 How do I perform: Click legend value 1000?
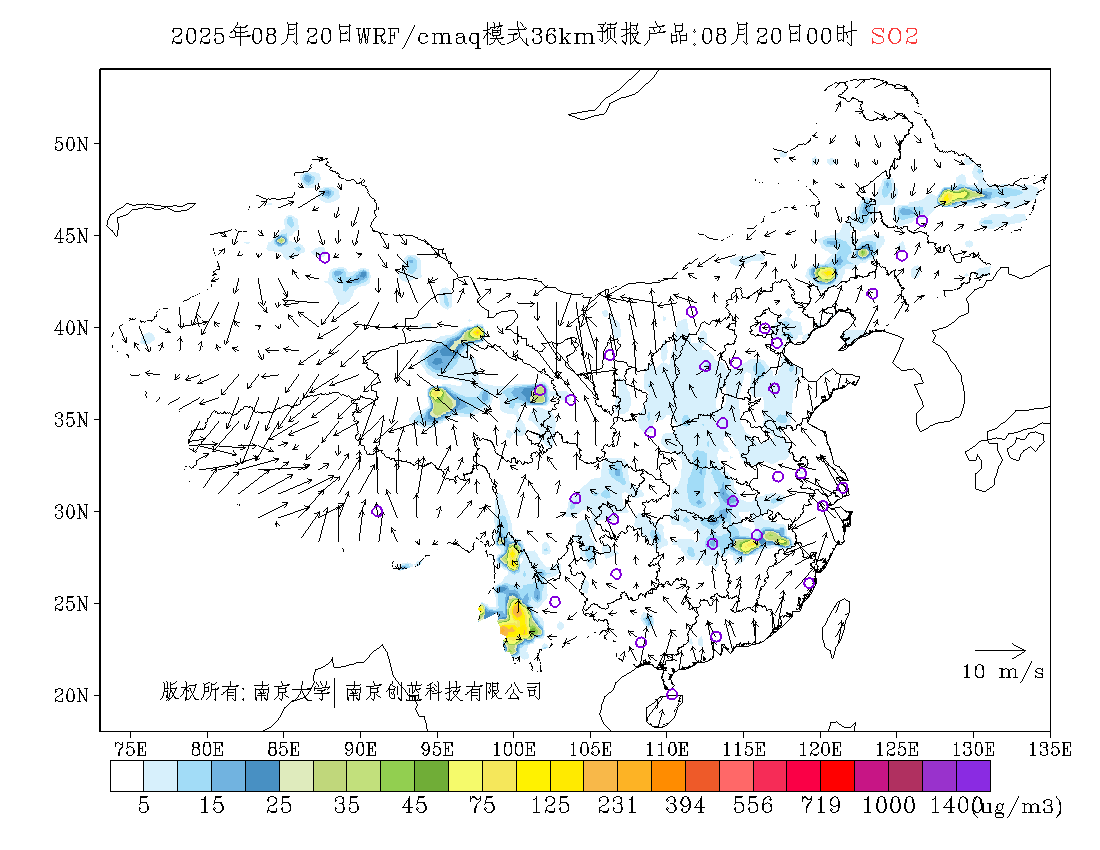point(888,805)
